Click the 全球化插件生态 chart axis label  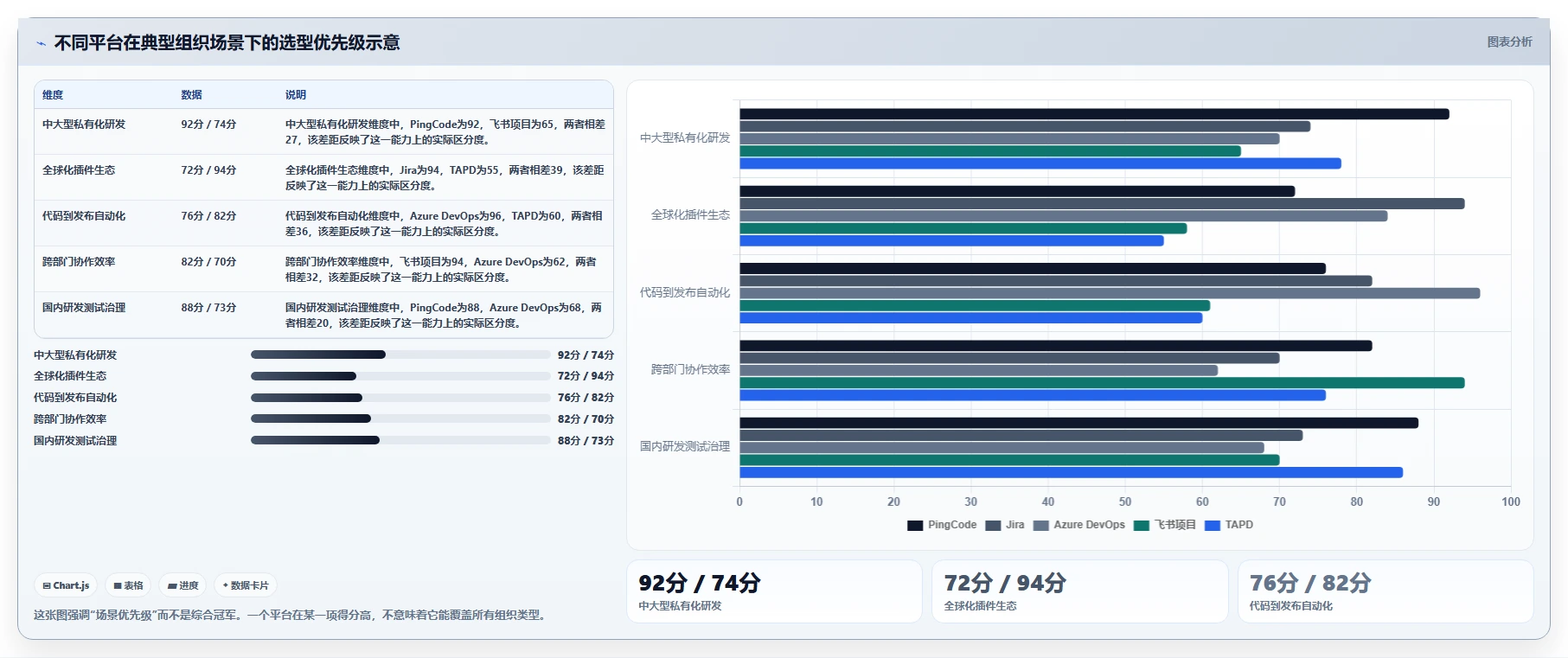(690, 215)
